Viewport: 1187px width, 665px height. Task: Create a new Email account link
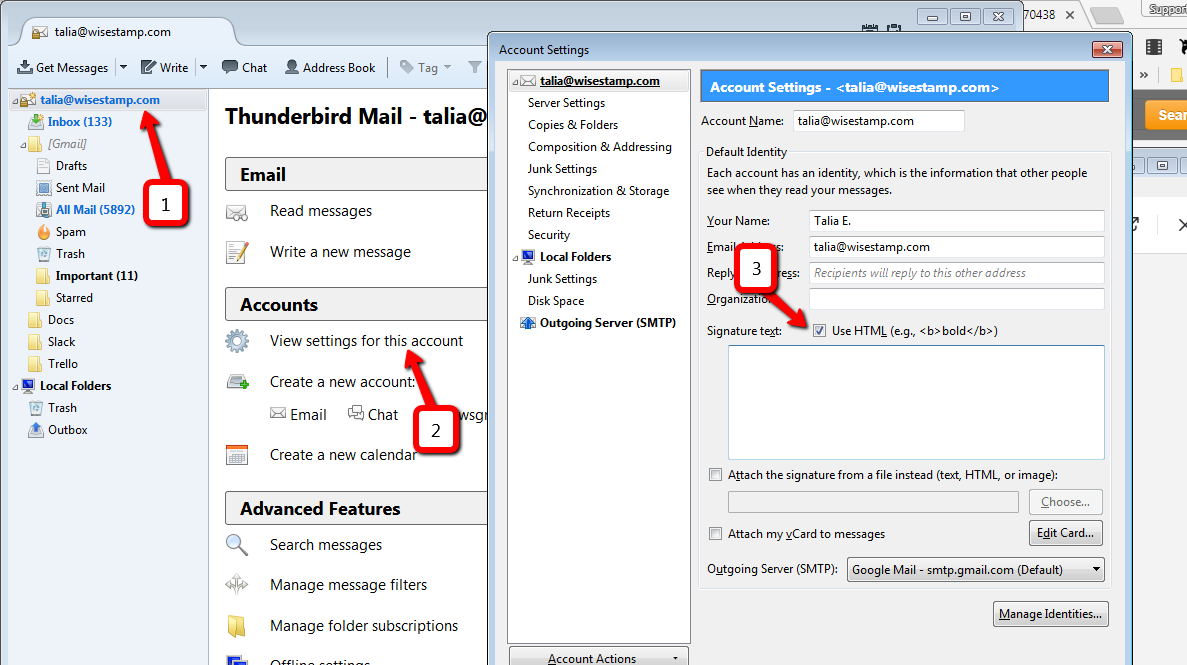[x=299, y=414]
